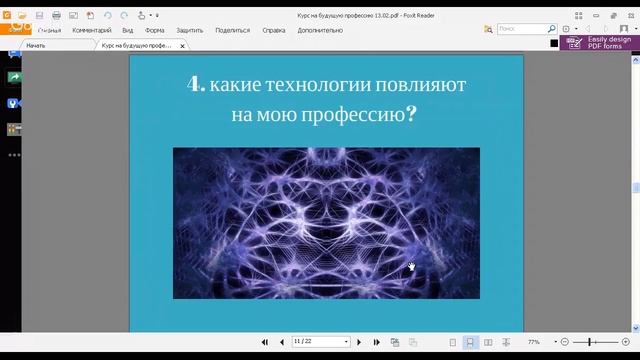Click the vertical scrollbar up arrow
640x360 pixels.
coord(636,60)
